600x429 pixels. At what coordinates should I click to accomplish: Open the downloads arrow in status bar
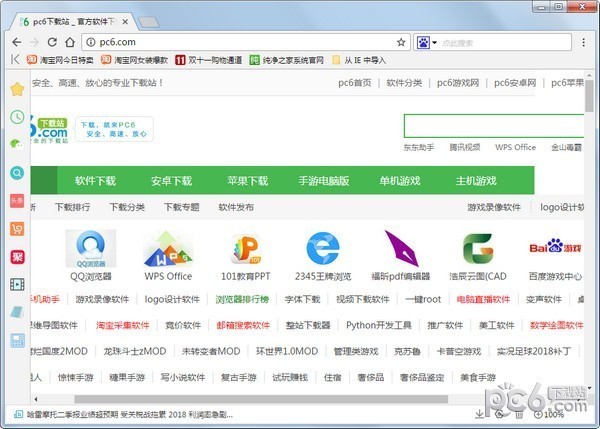pos(479,414)
